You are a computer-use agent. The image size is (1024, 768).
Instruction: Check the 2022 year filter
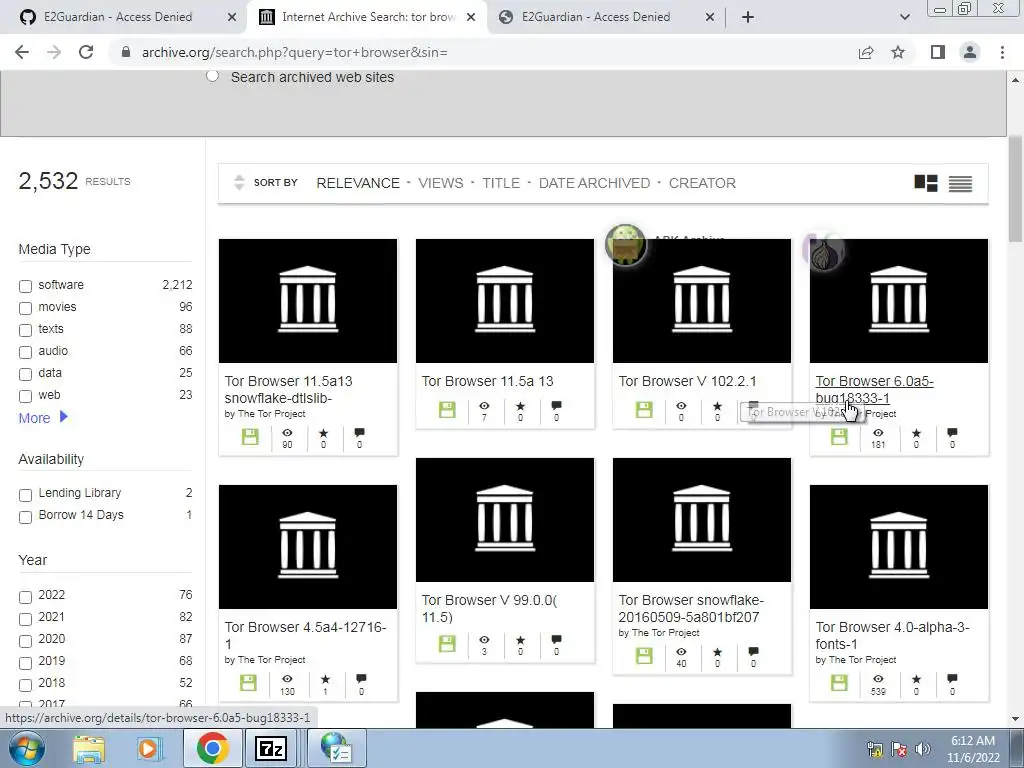[25, 597]
